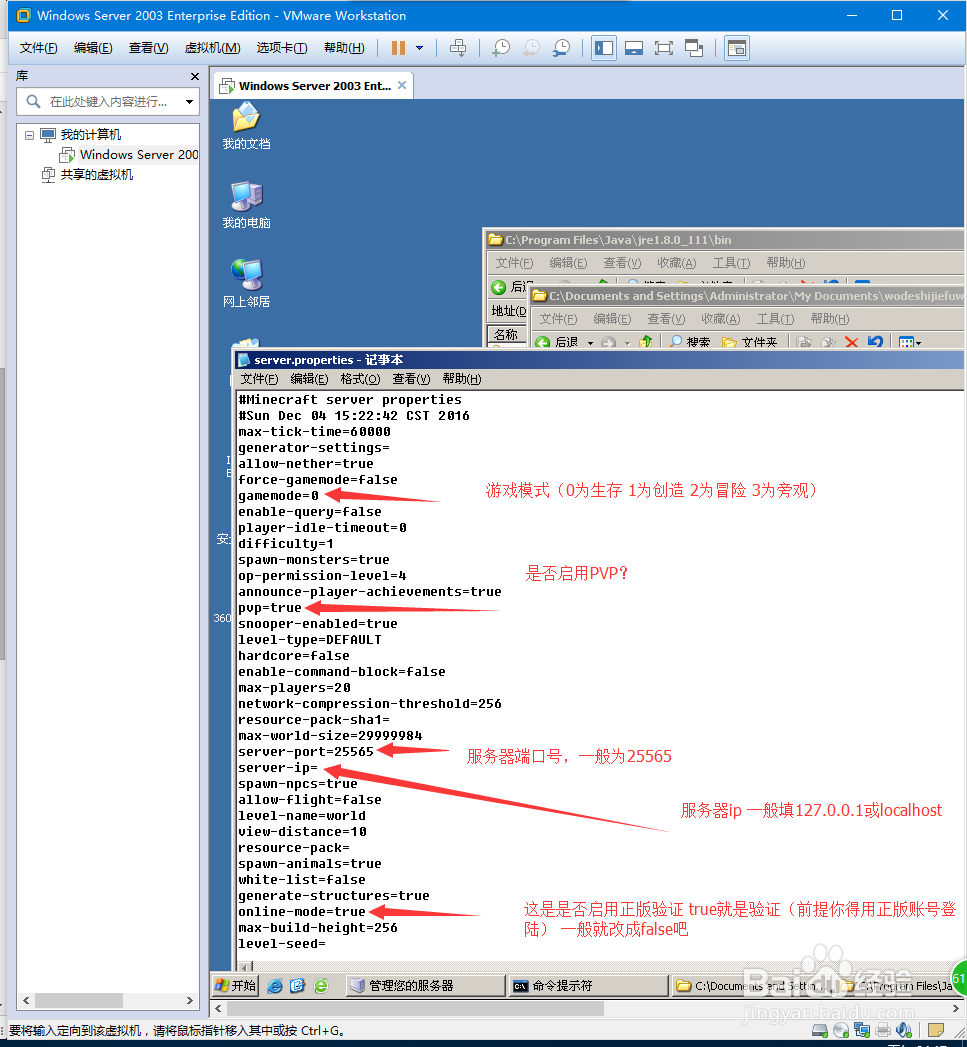Open VMware 文件(F) menu

pos(38,48)
